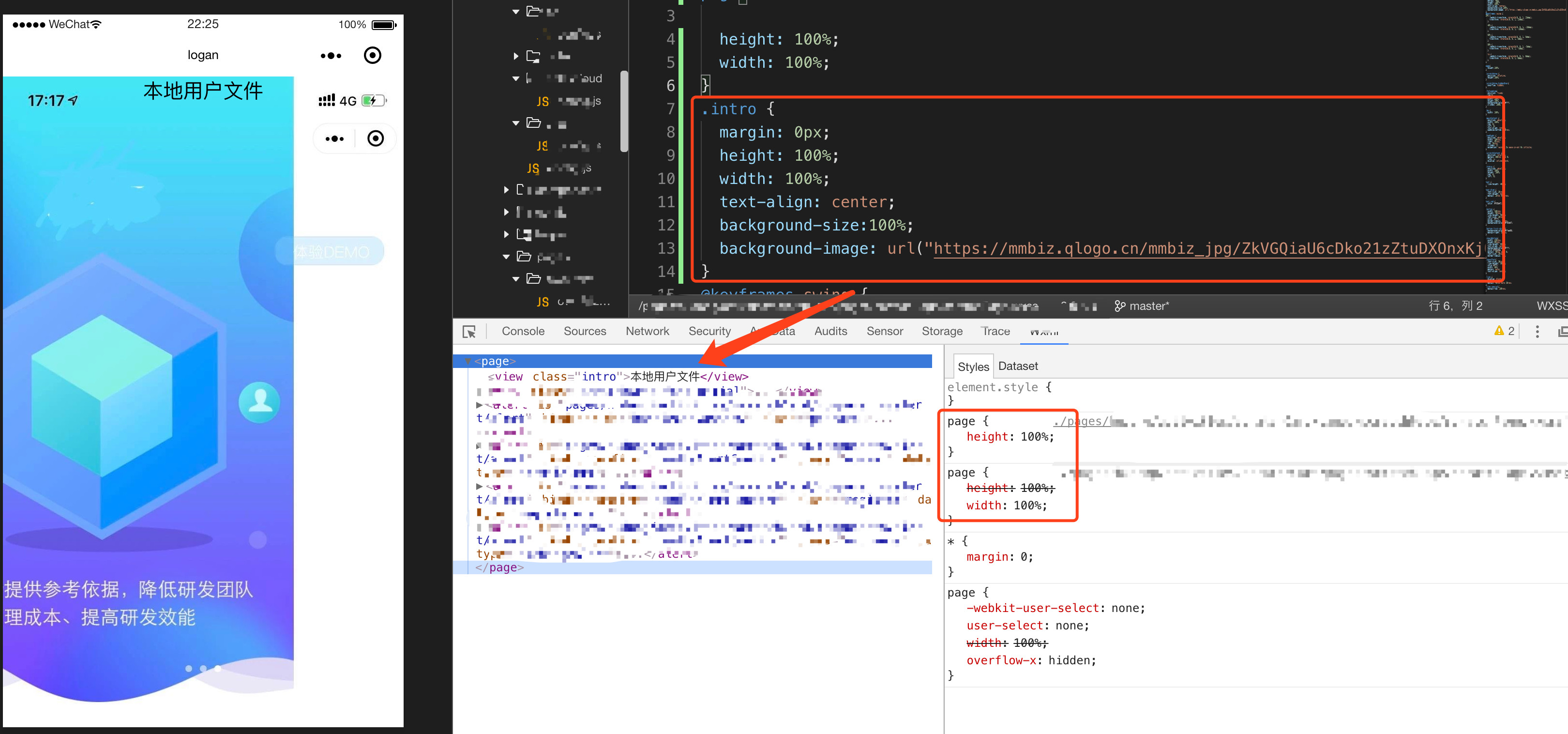Click 'width: 100%;' on line 5
1568x734 pixels.
click(774, 63)
